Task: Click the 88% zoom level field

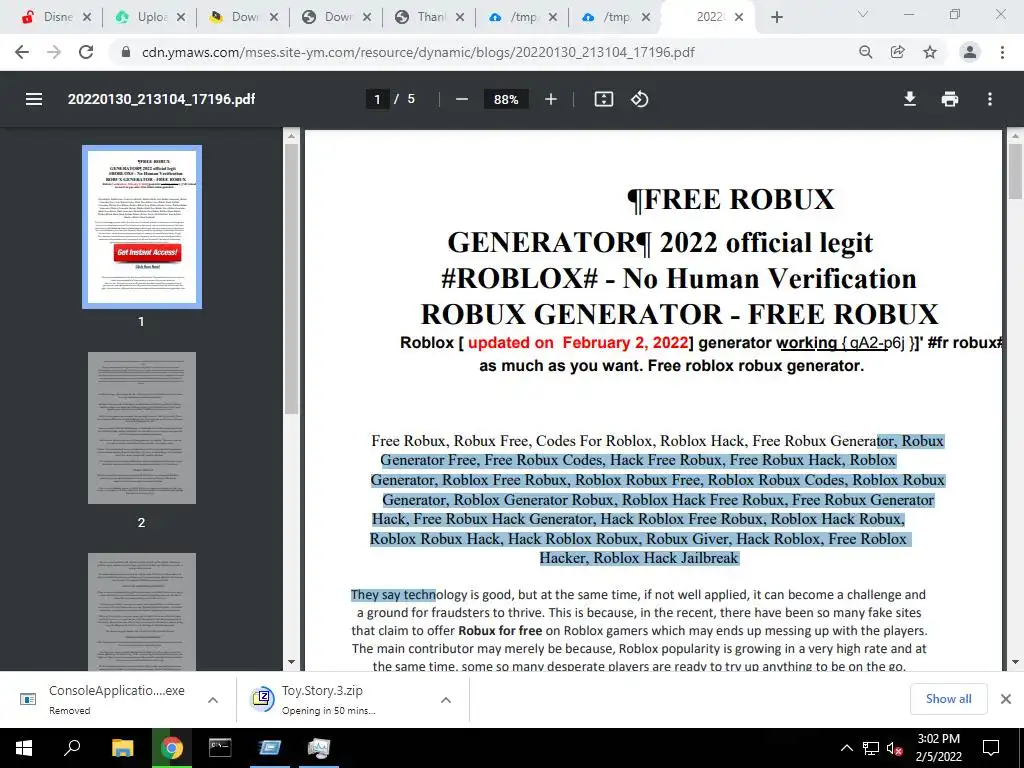Action: (506, 99)
